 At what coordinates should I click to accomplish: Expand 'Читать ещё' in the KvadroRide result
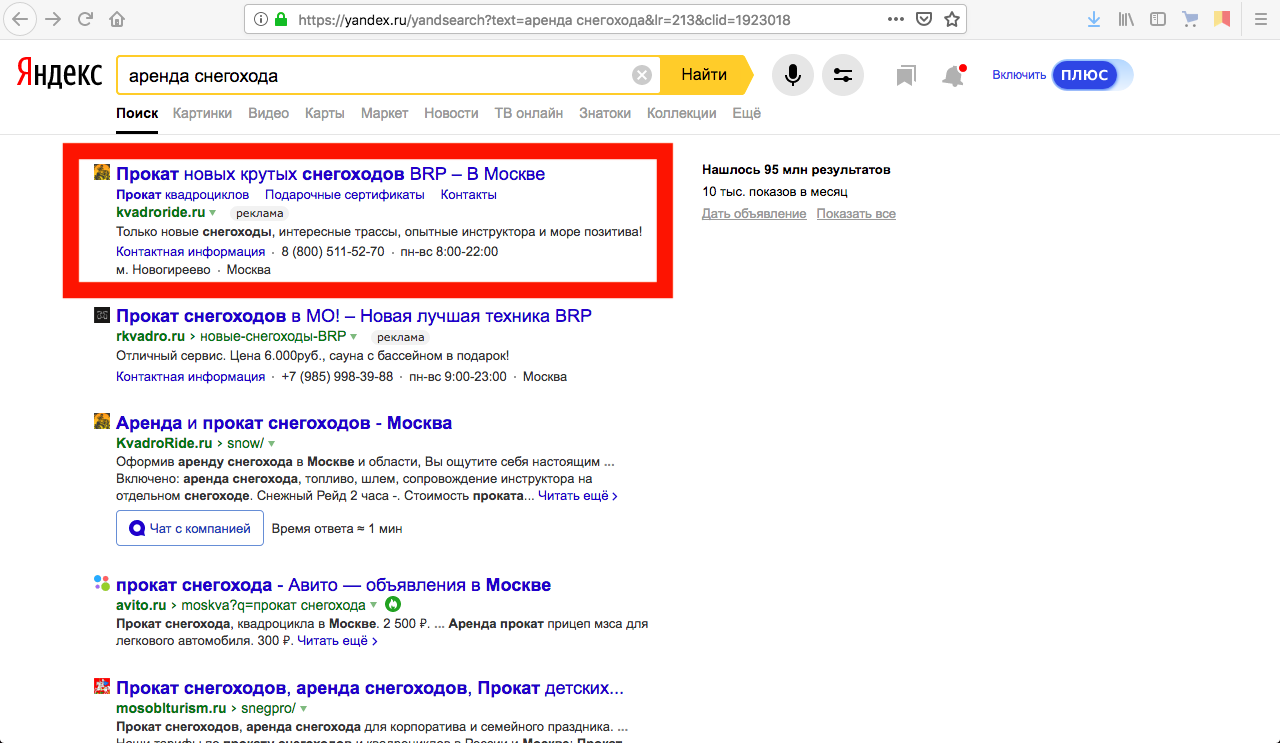tap(578, 496)
